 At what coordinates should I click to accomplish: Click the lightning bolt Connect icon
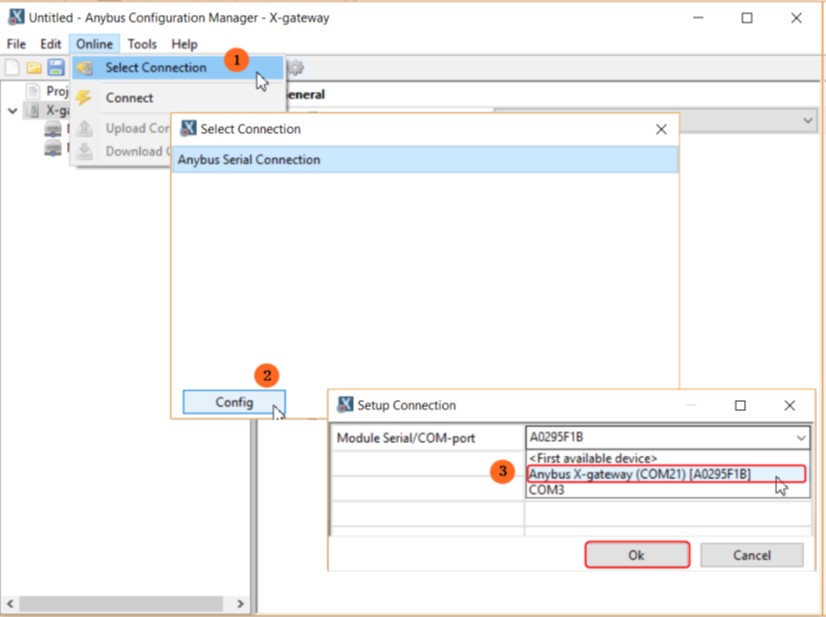pyautogui.click(x=84, y=97)
